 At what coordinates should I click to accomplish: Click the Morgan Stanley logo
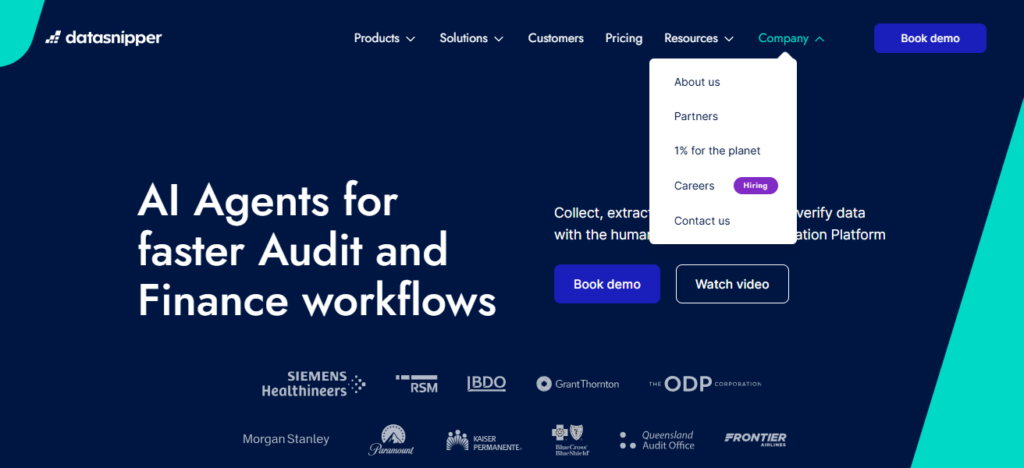click(x=286, y=439)
